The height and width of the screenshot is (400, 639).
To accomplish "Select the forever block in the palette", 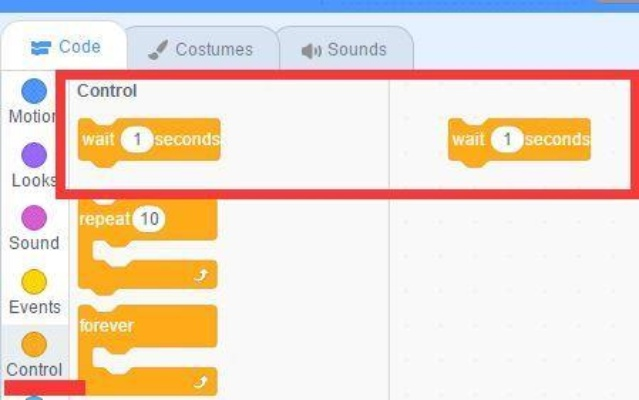I will coord(148,350).
